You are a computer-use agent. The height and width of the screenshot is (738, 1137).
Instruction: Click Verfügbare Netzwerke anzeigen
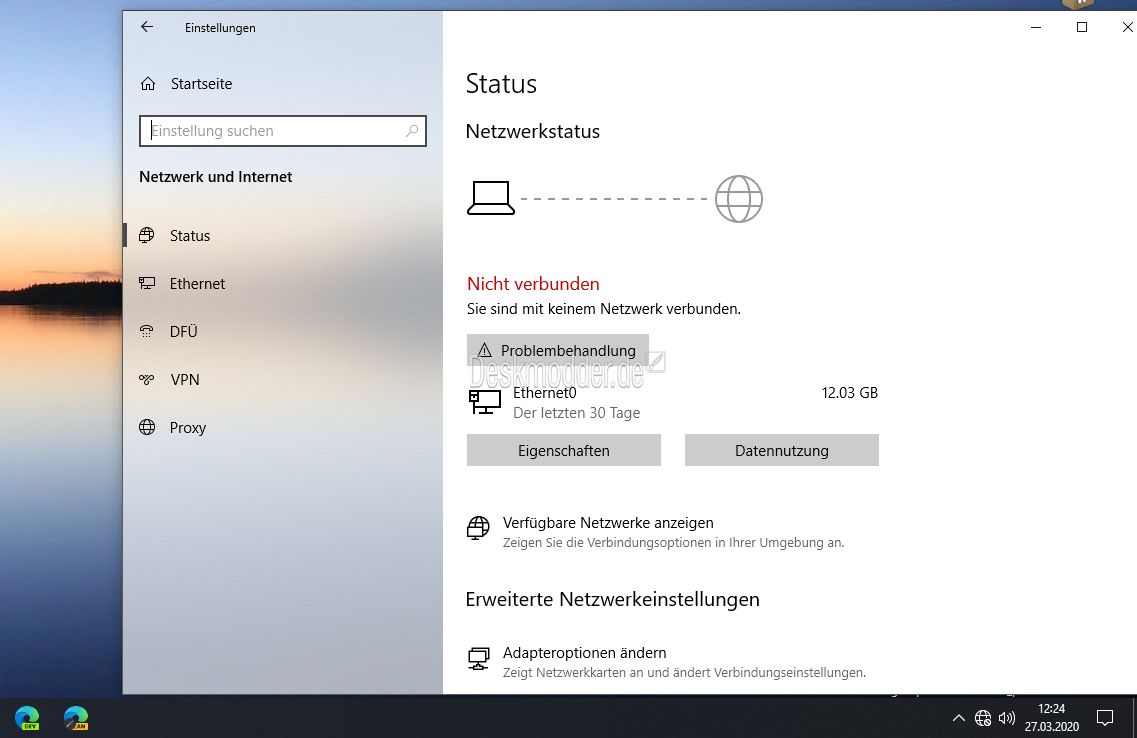pyautogui.click(x=608, y=523)
